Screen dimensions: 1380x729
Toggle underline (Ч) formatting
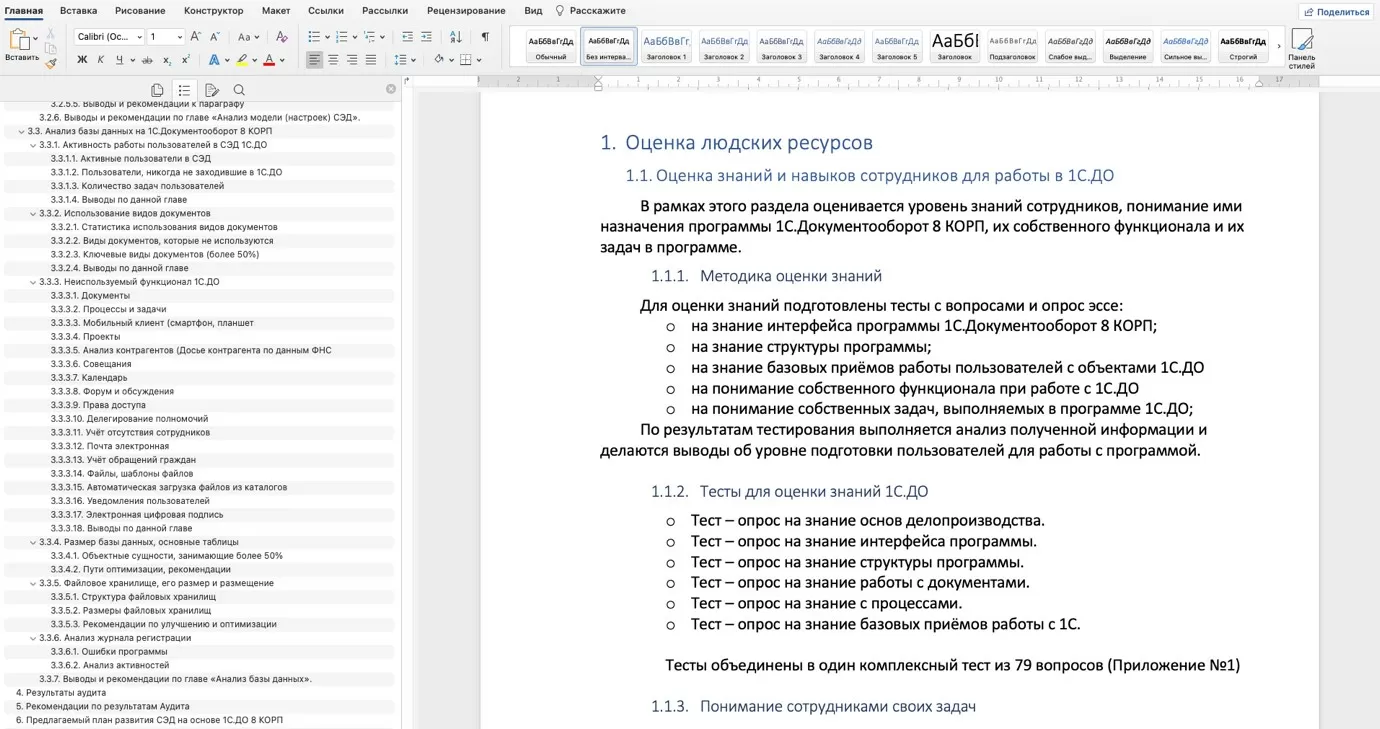pos(119,60)
